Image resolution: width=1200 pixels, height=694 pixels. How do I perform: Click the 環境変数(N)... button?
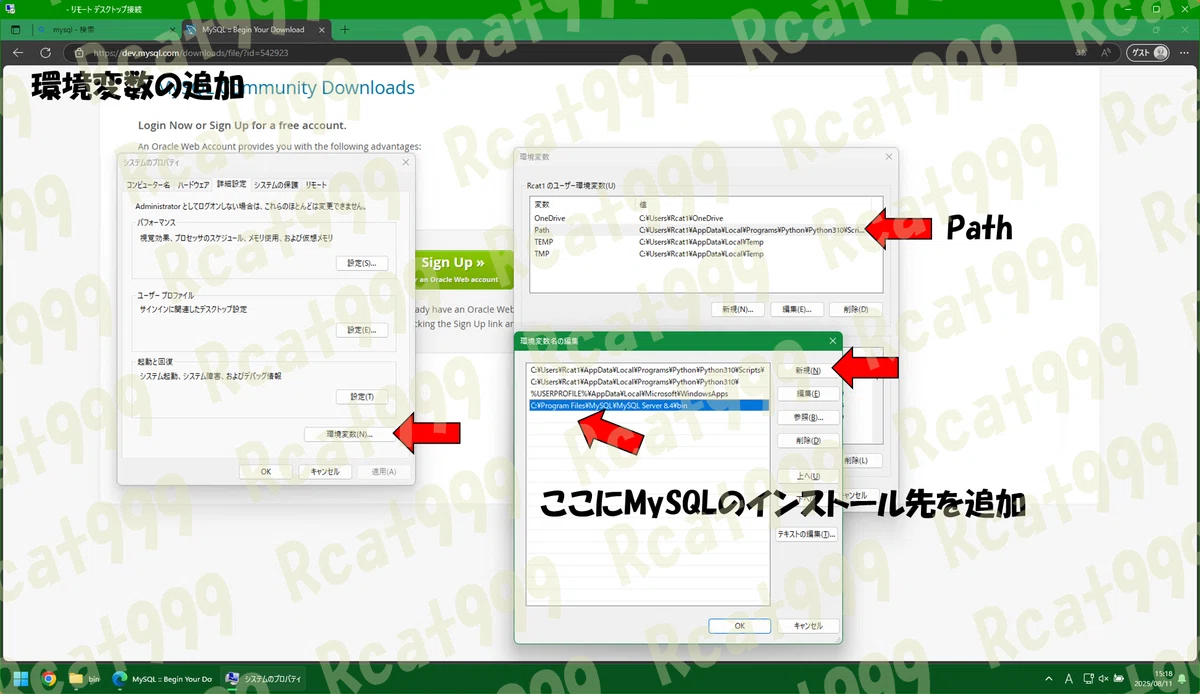coord(349,434)
